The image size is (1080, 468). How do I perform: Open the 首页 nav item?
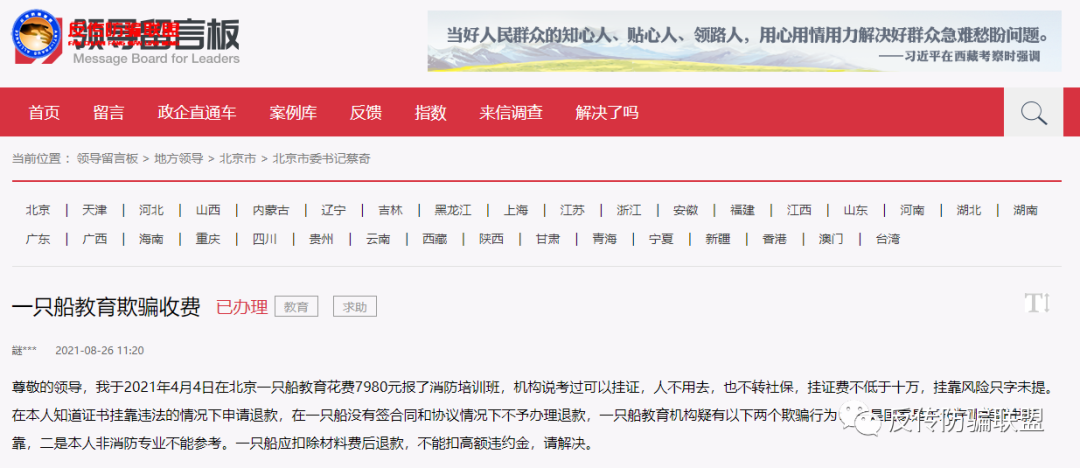pyautogui.click(x=44, y=112)
